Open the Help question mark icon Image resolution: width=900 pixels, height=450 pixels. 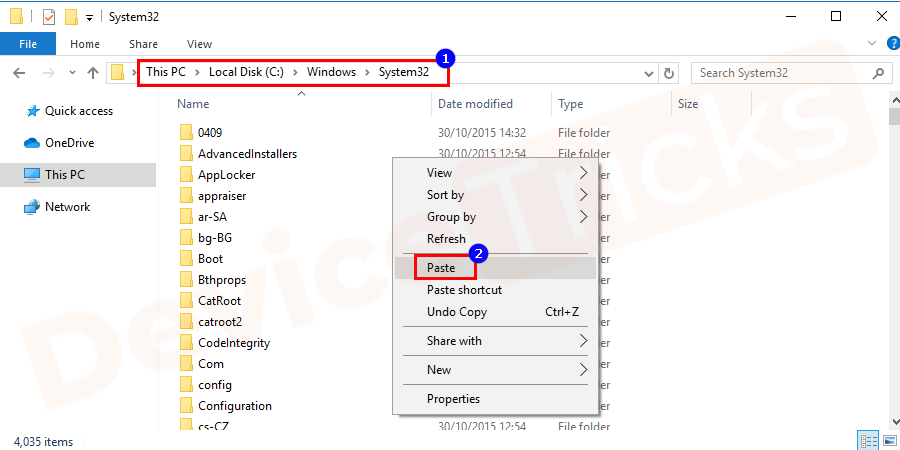pyautogui.click(x=893, y=44)
